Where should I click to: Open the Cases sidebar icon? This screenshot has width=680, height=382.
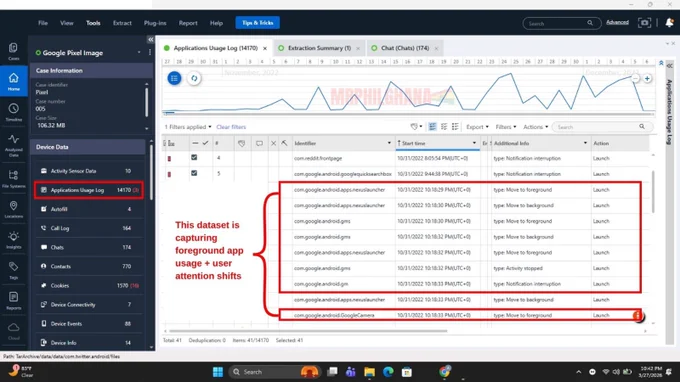pos(13,51)
